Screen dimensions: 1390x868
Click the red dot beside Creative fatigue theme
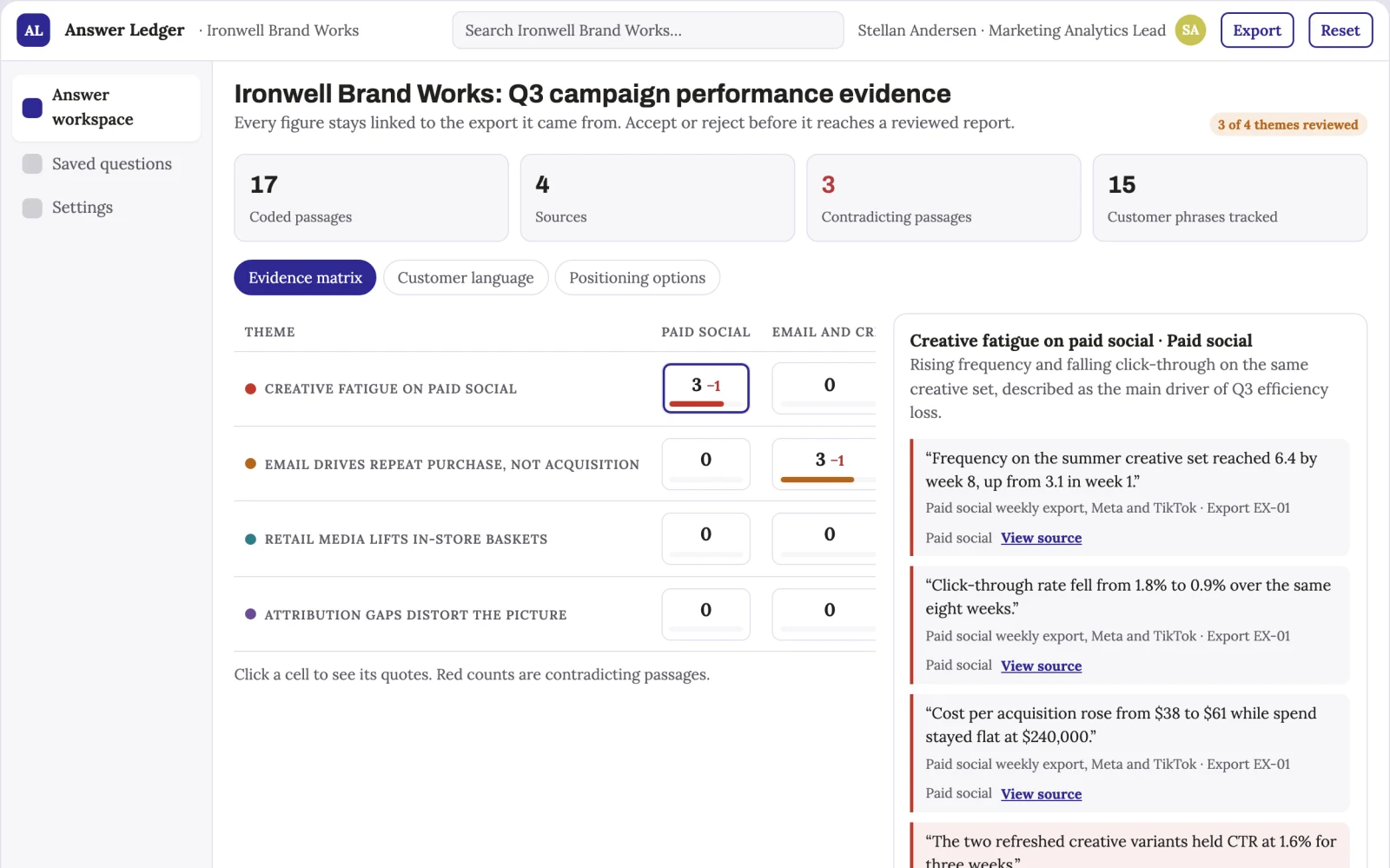coord(250,389)
